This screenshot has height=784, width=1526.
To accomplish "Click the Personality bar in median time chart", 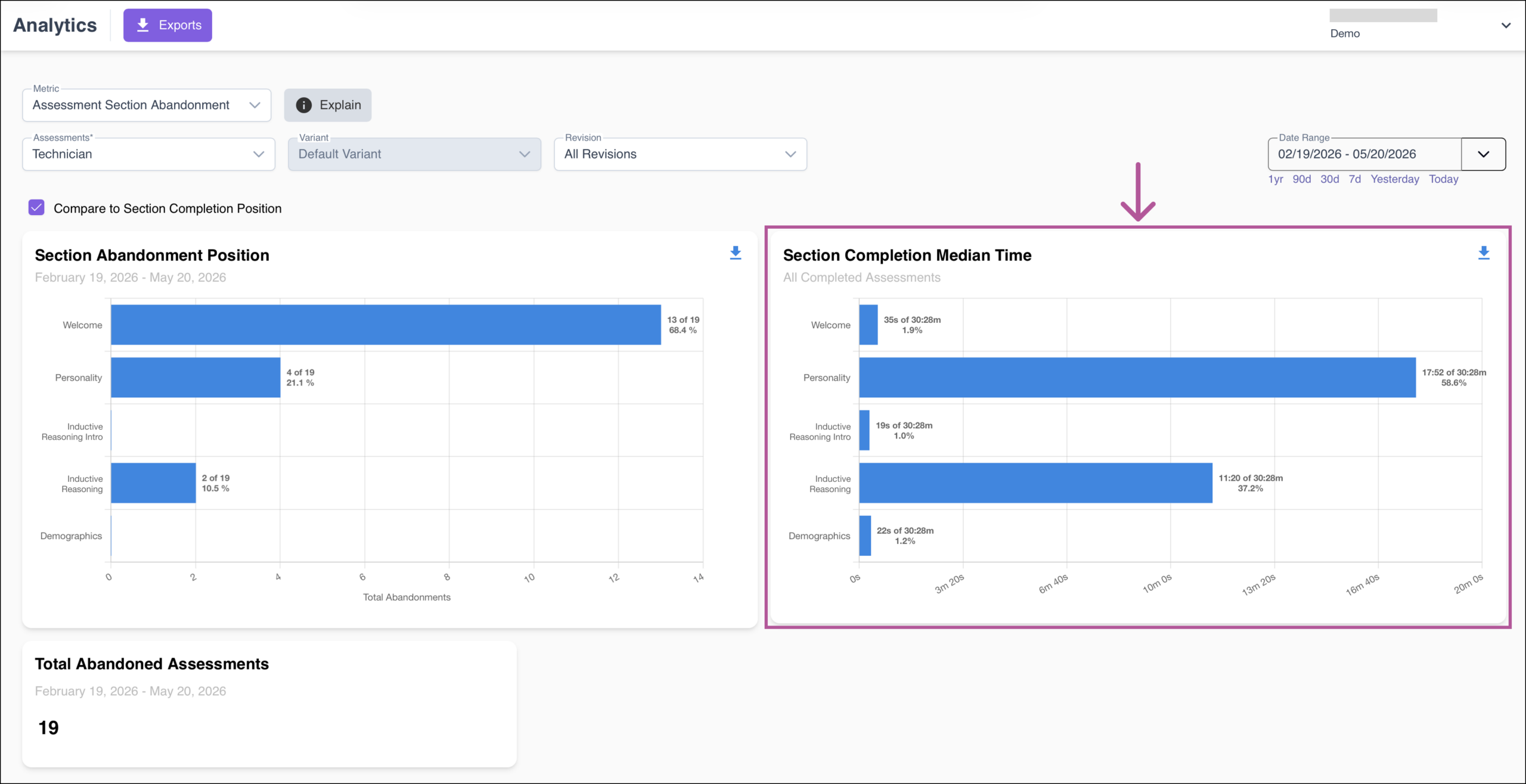I will [1137, 377].
